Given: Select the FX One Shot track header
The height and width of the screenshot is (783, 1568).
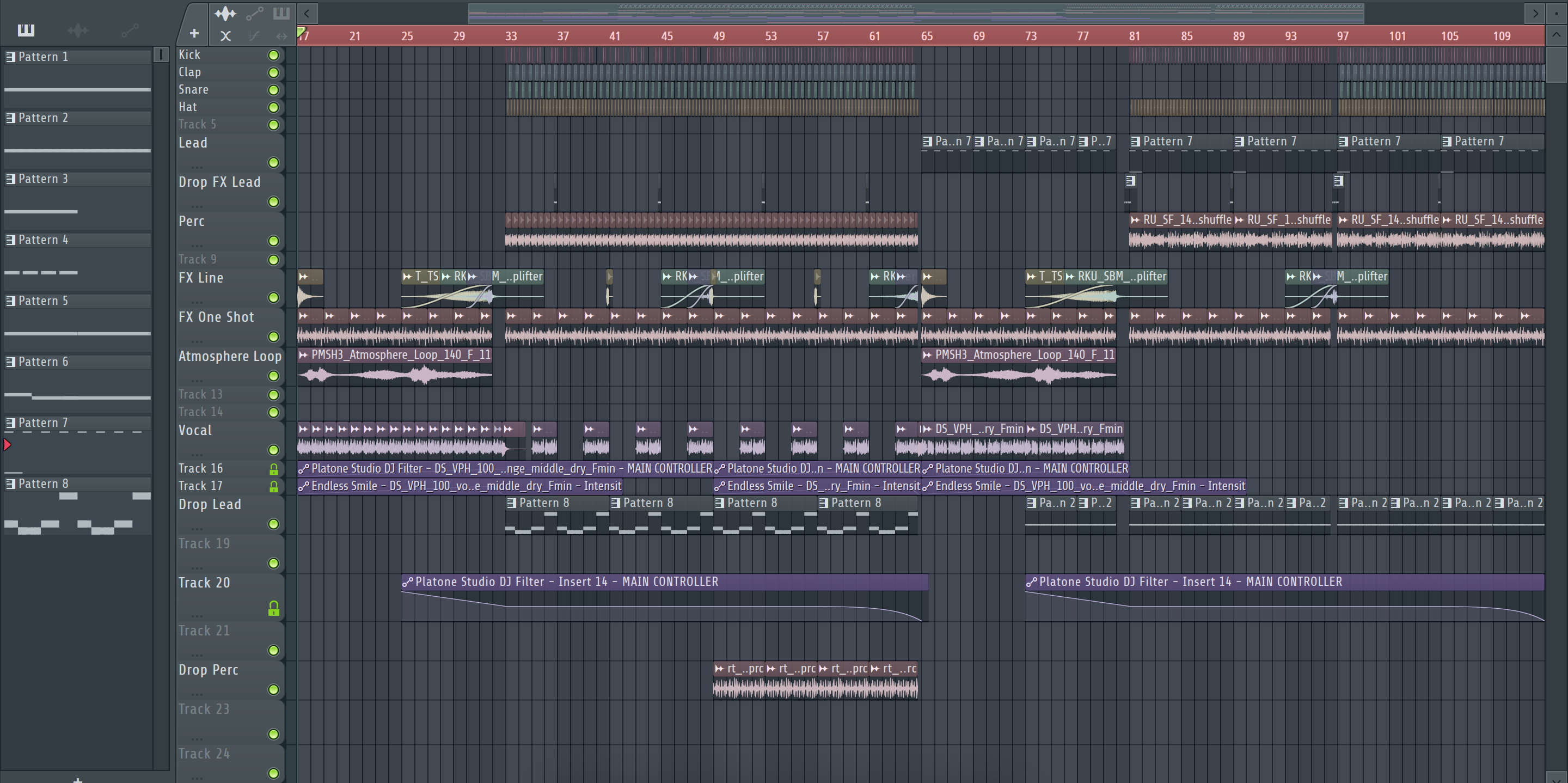Looking at the screenshot, I should coord(230,327).
